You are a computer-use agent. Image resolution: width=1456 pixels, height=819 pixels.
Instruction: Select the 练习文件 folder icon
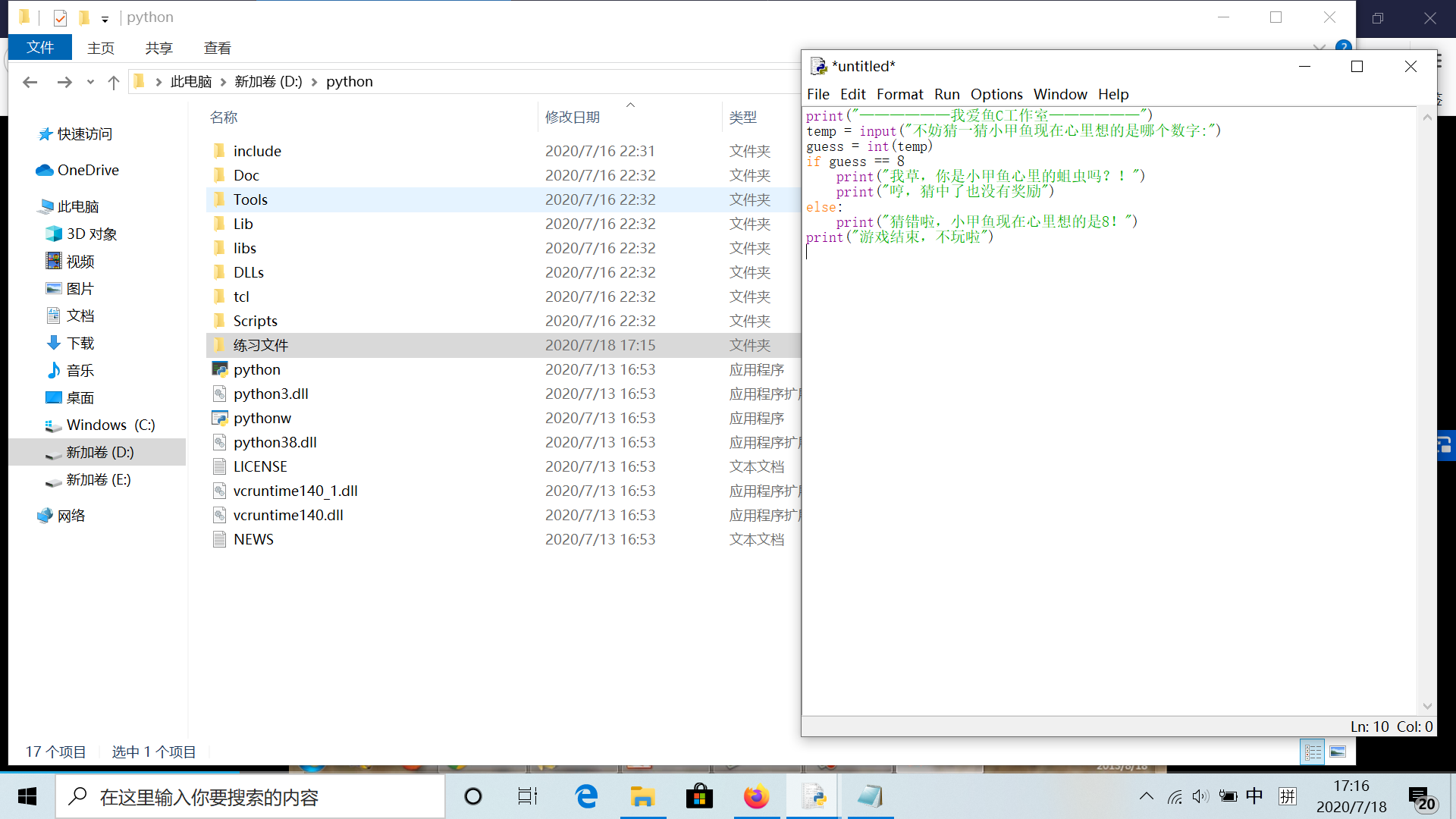tap(219, 345)
